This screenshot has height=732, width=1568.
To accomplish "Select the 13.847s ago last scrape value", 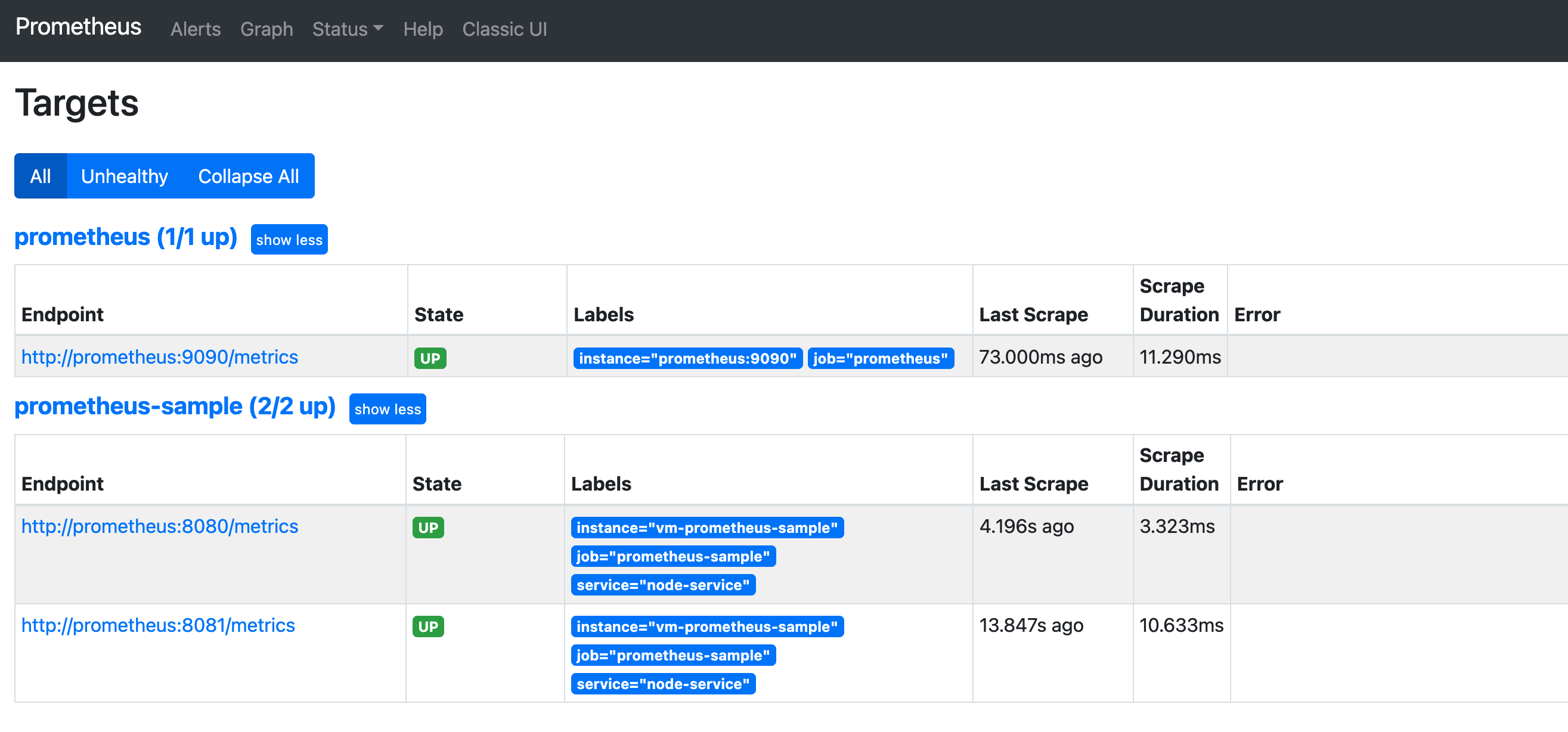I will pyautogui.click(x=1032, y=625).
